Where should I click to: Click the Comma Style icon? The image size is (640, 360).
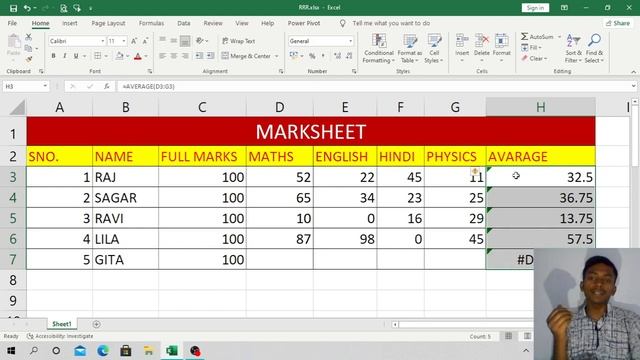(x=323, y=56)
